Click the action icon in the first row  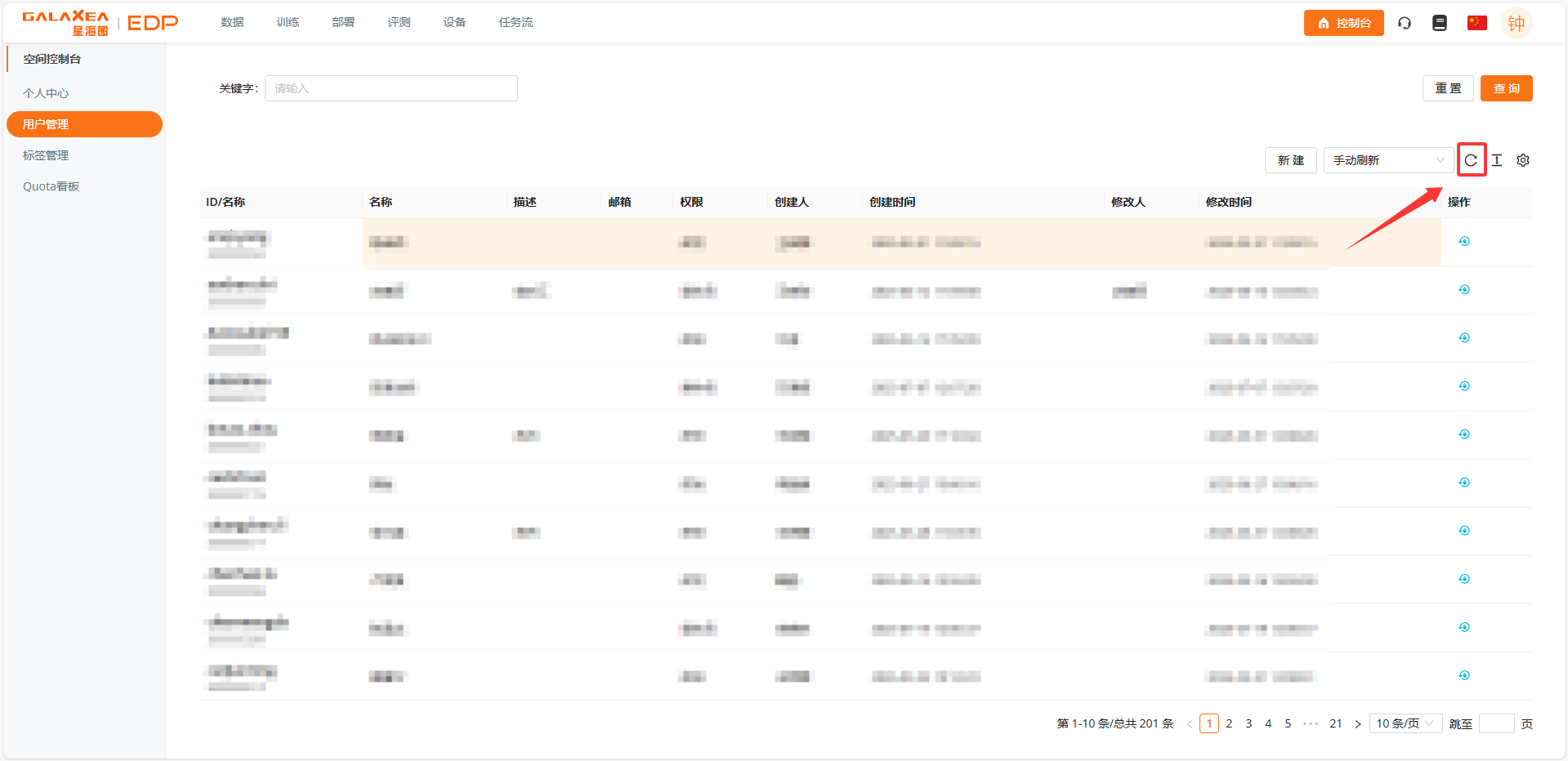pos(1464,241)
